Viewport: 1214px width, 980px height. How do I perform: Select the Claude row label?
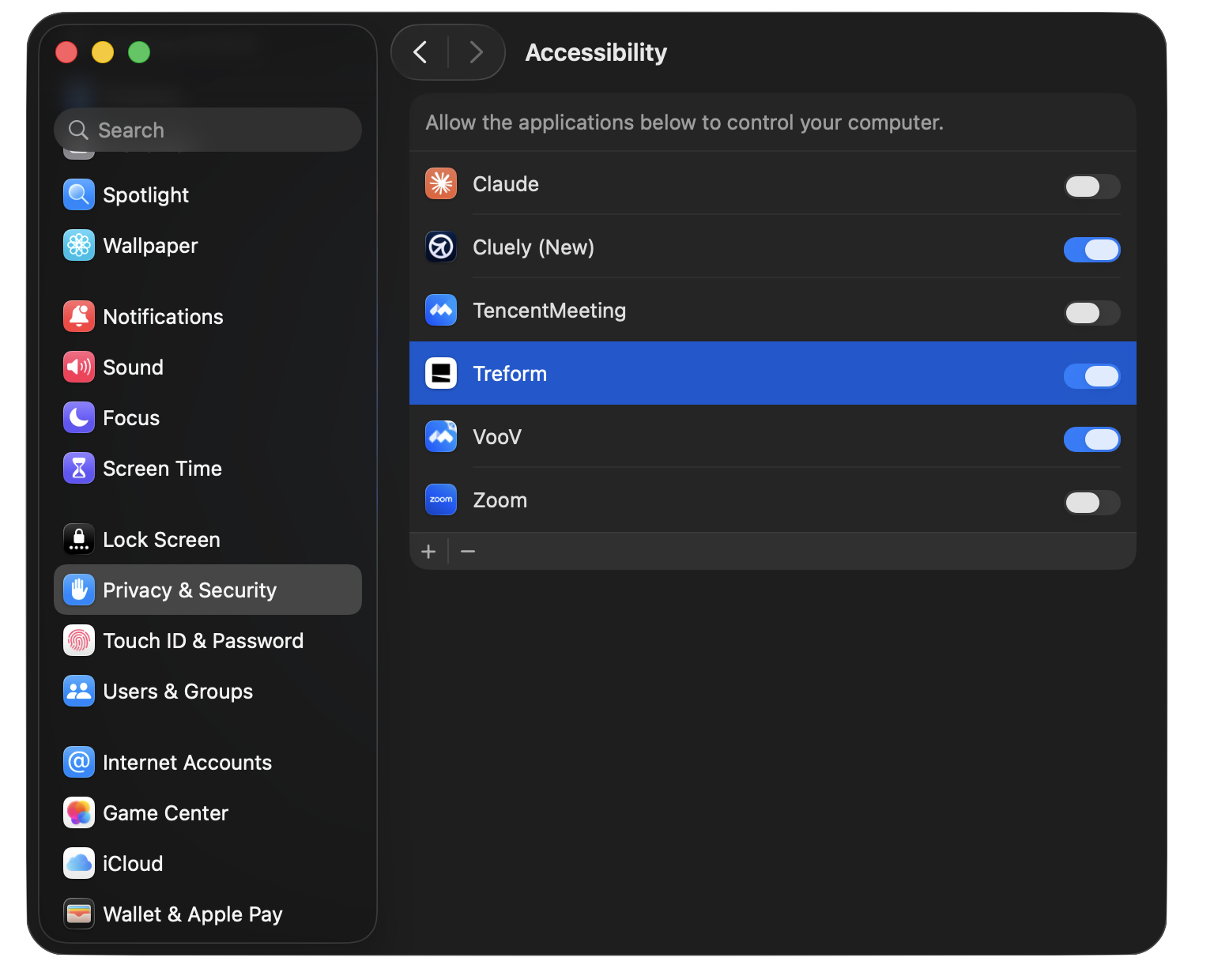[x=506, y=184]
